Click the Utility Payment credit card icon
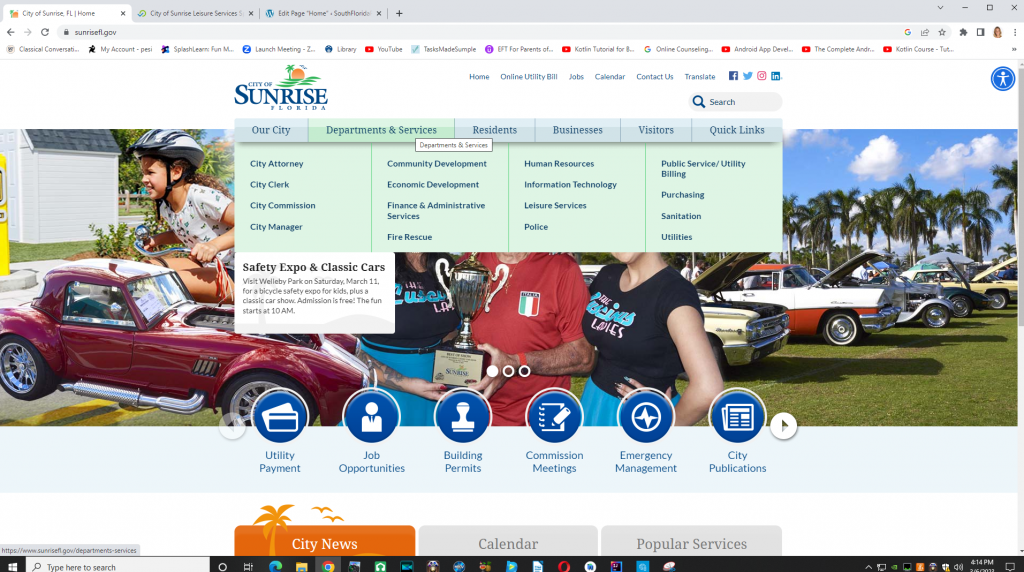Screen dimensions: 1024x572 click(x=280, y=417)
